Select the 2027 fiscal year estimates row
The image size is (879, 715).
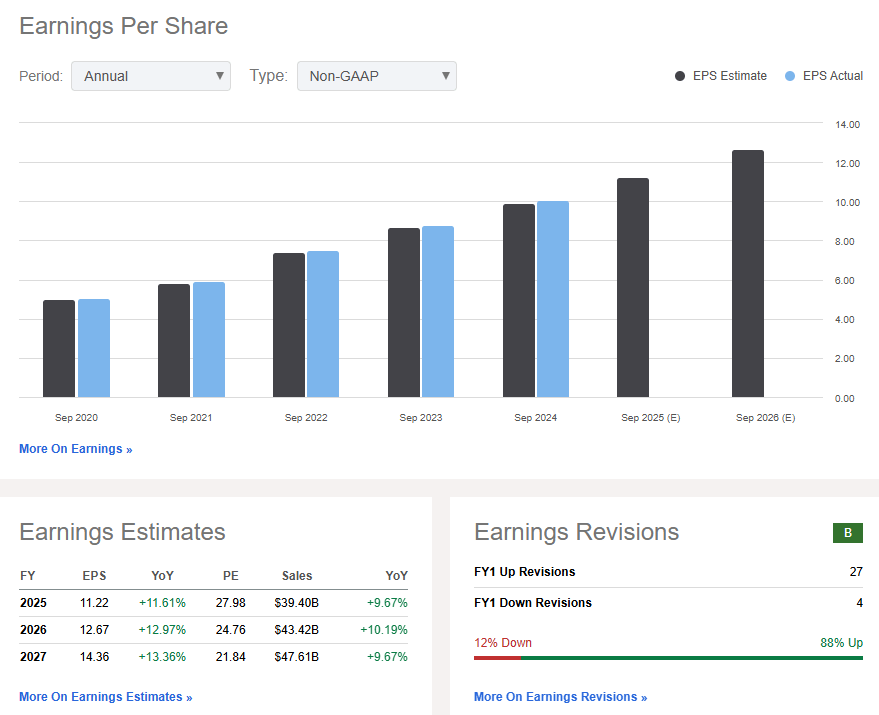(213, 656)
